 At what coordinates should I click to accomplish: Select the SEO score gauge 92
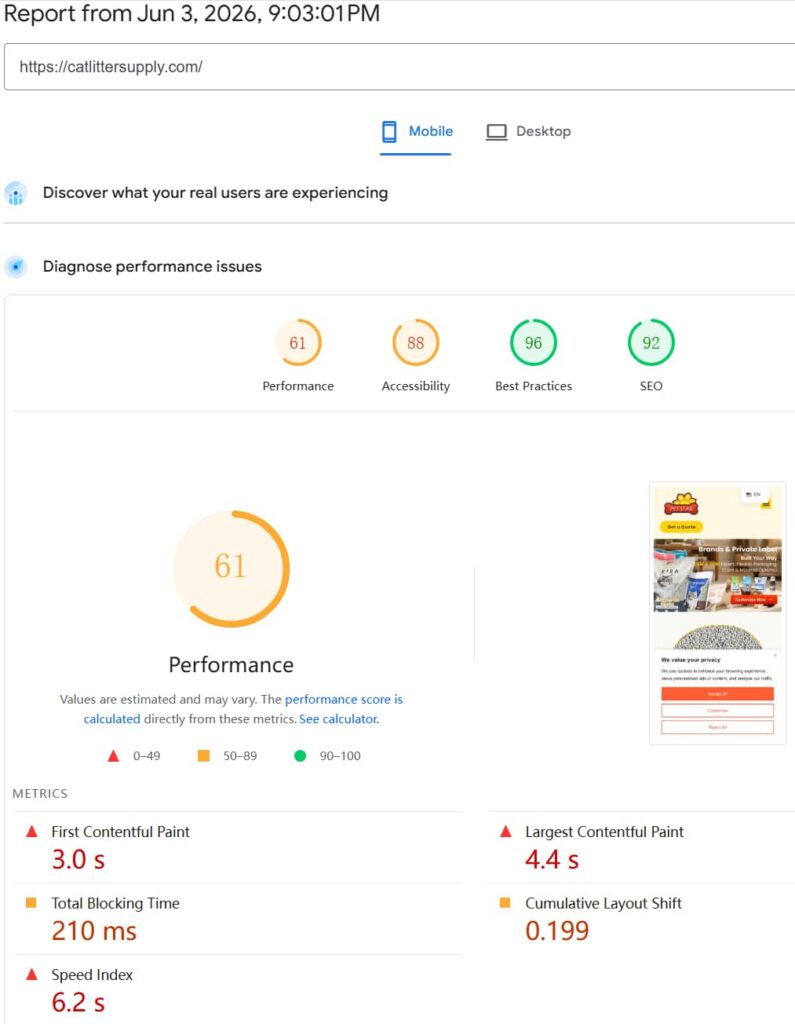click(x=651, y=342)
